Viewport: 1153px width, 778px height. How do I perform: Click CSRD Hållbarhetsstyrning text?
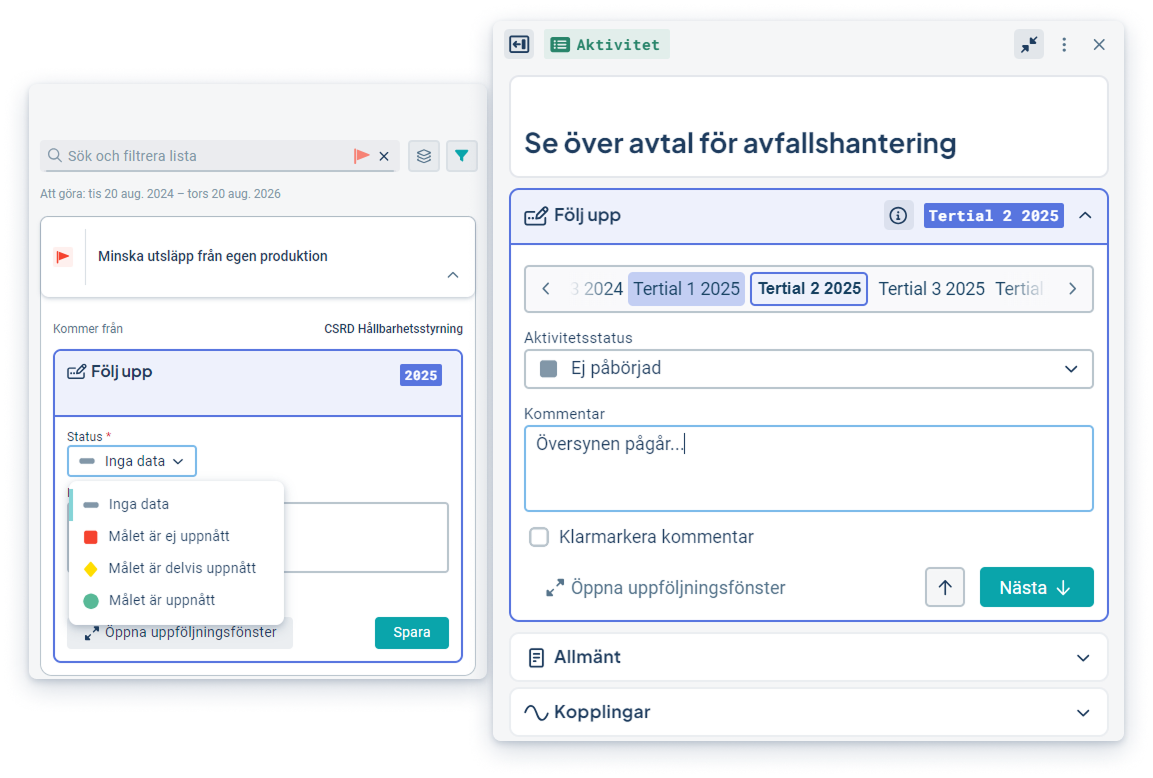pyautogui.click(x=393, y=329)
